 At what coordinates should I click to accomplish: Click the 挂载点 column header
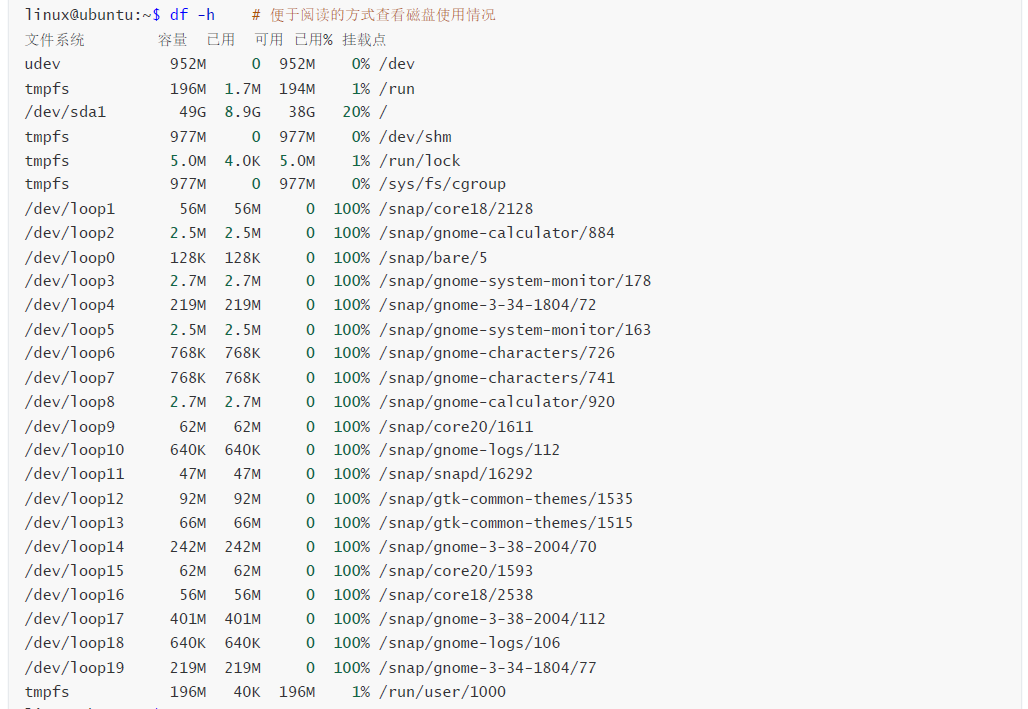point(364,40)
